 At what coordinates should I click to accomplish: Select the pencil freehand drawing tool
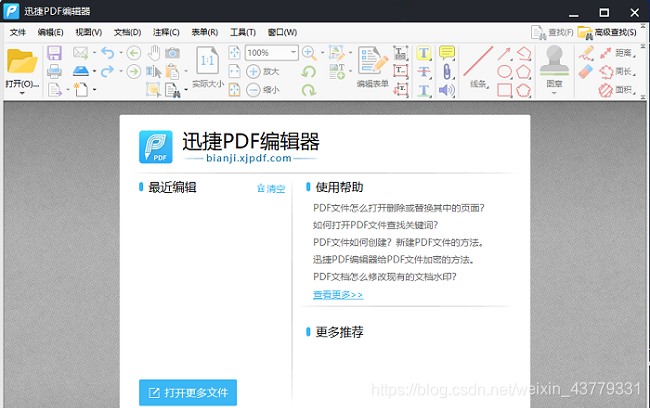[586, 53]
